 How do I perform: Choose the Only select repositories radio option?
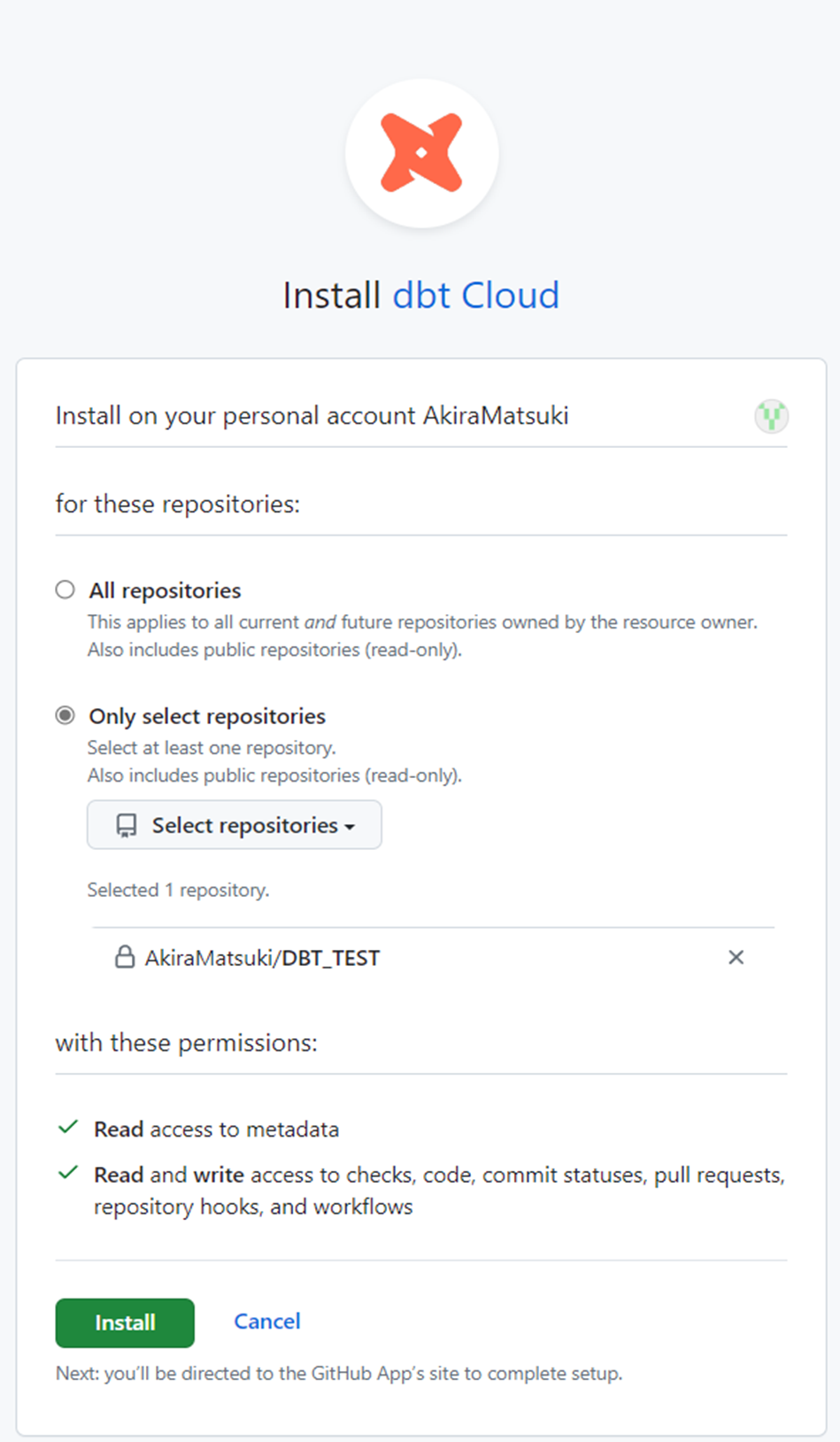pos(66,715)
